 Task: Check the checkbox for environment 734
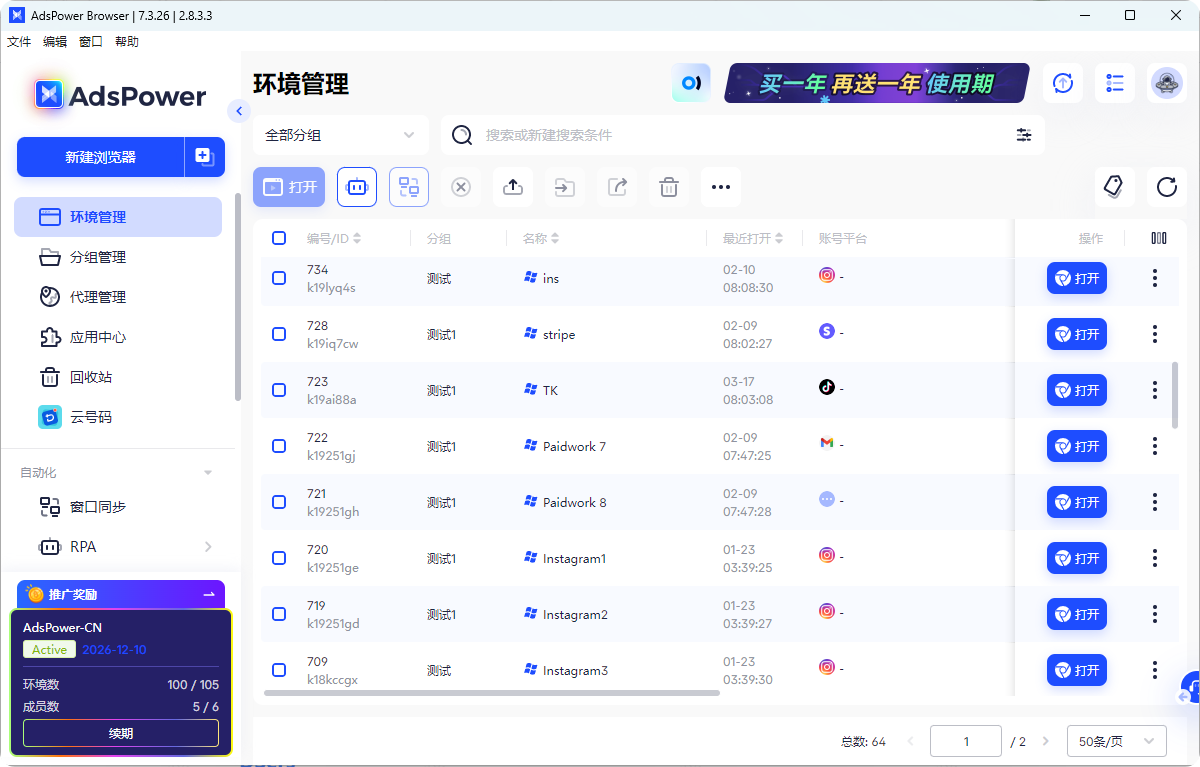point(279,278)
